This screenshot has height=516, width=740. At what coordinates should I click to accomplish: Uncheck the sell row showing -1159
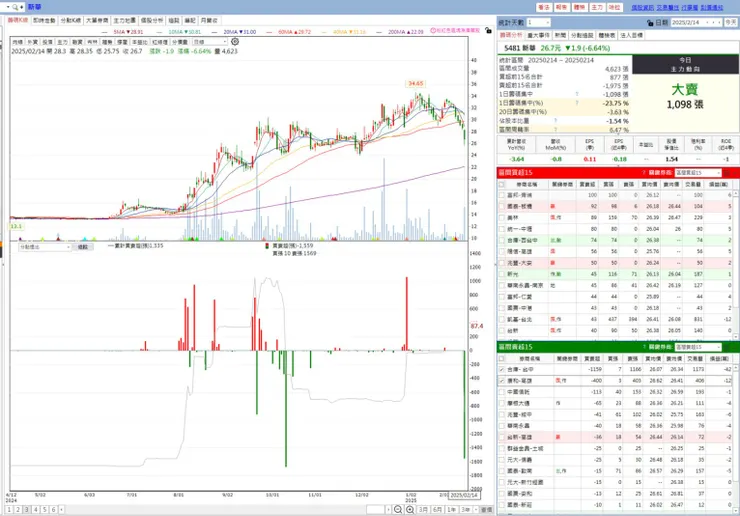[x=502, y=370]
